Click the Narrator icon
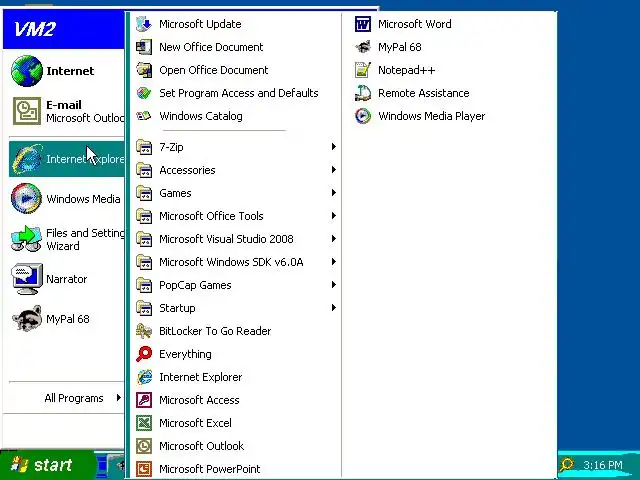This screenshot has height=480, width=640. click(x=27, y=279)
